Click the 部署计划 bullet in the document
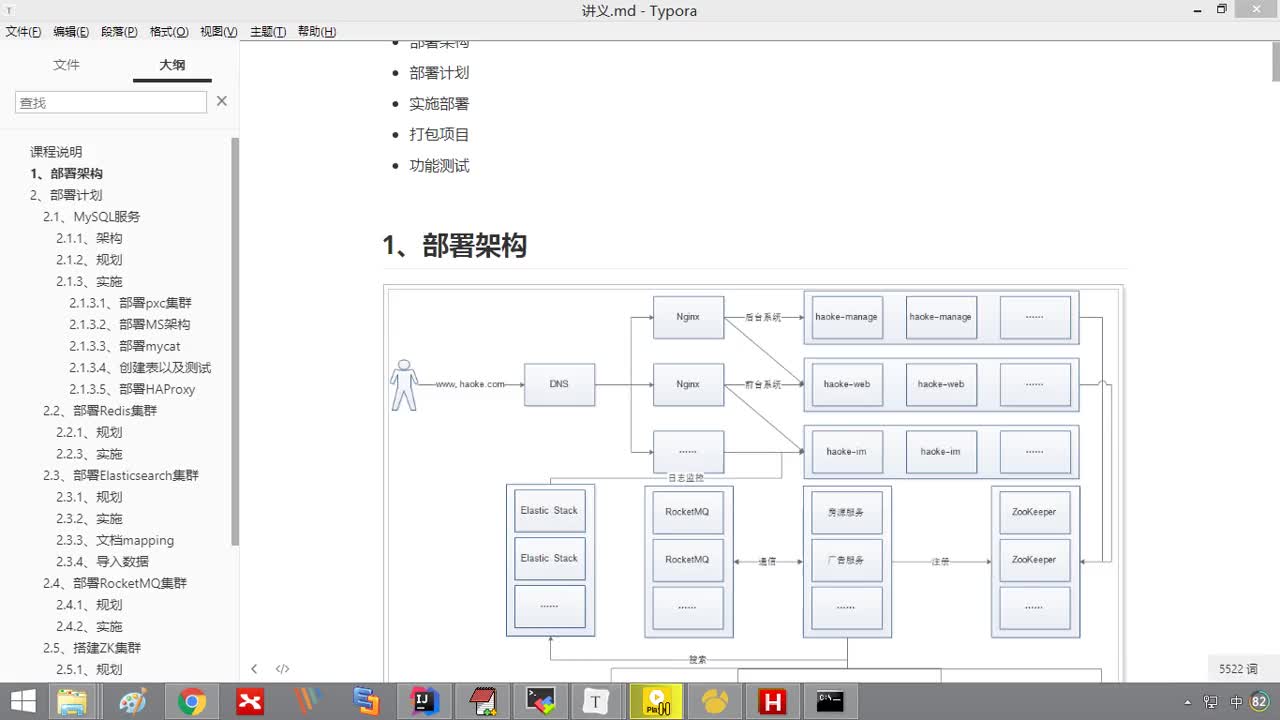1280x720 pixels. tap(439, 72)
